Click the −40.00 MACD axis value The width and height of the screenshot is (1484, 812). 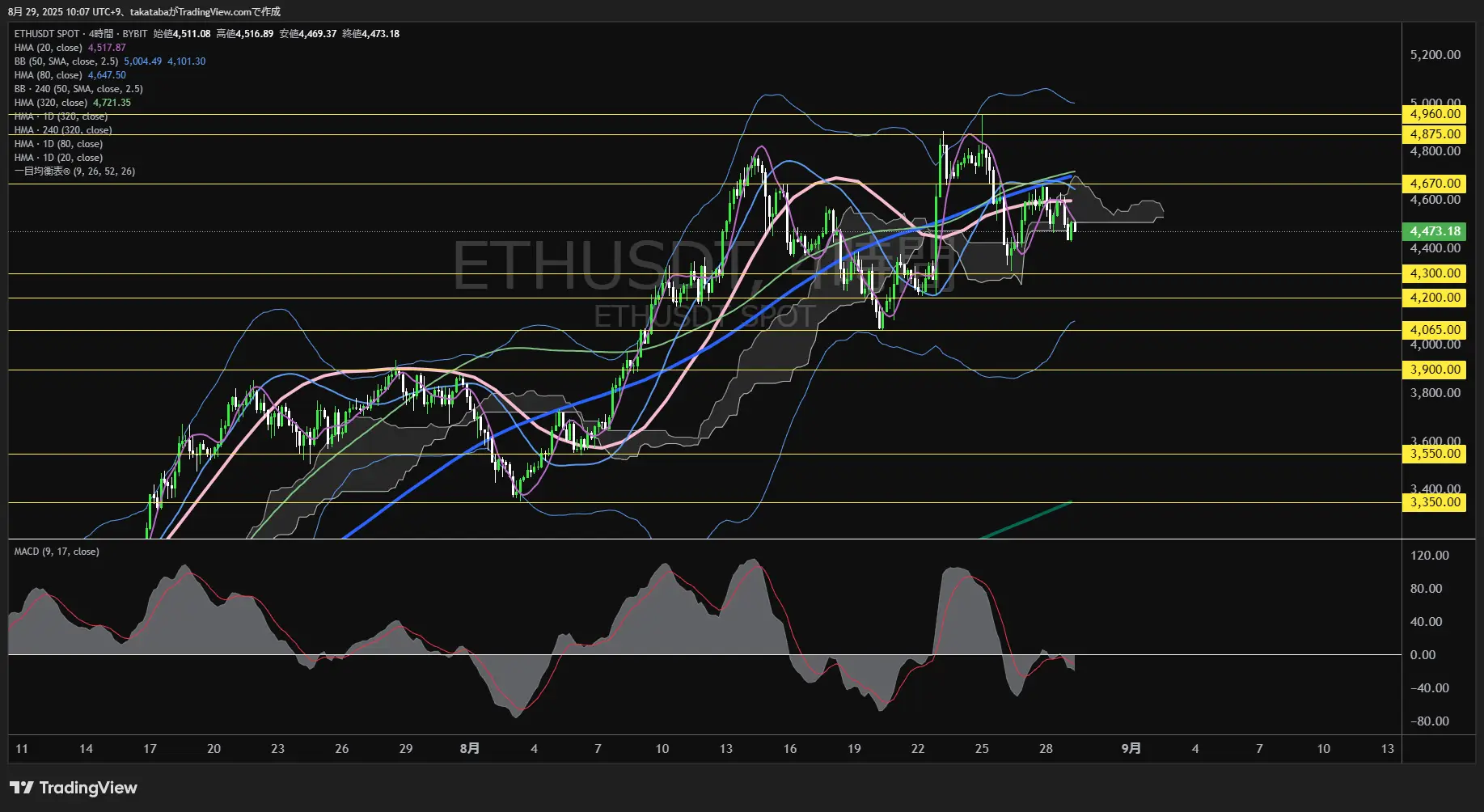pyautogui.click(x=1429, y=688)
